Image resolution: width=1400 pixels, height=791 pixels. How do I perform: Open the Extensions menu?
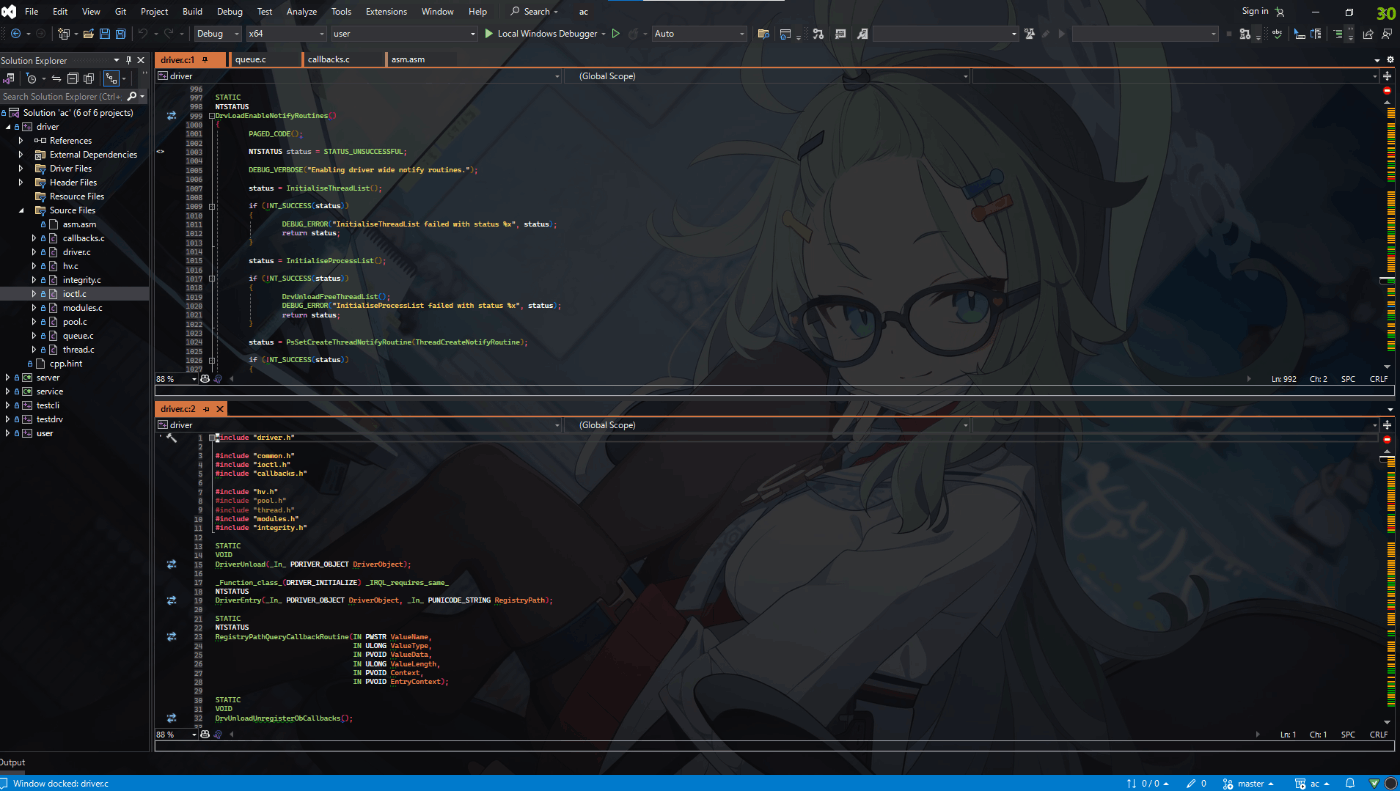pyautogui.click(x=386, y=12)
